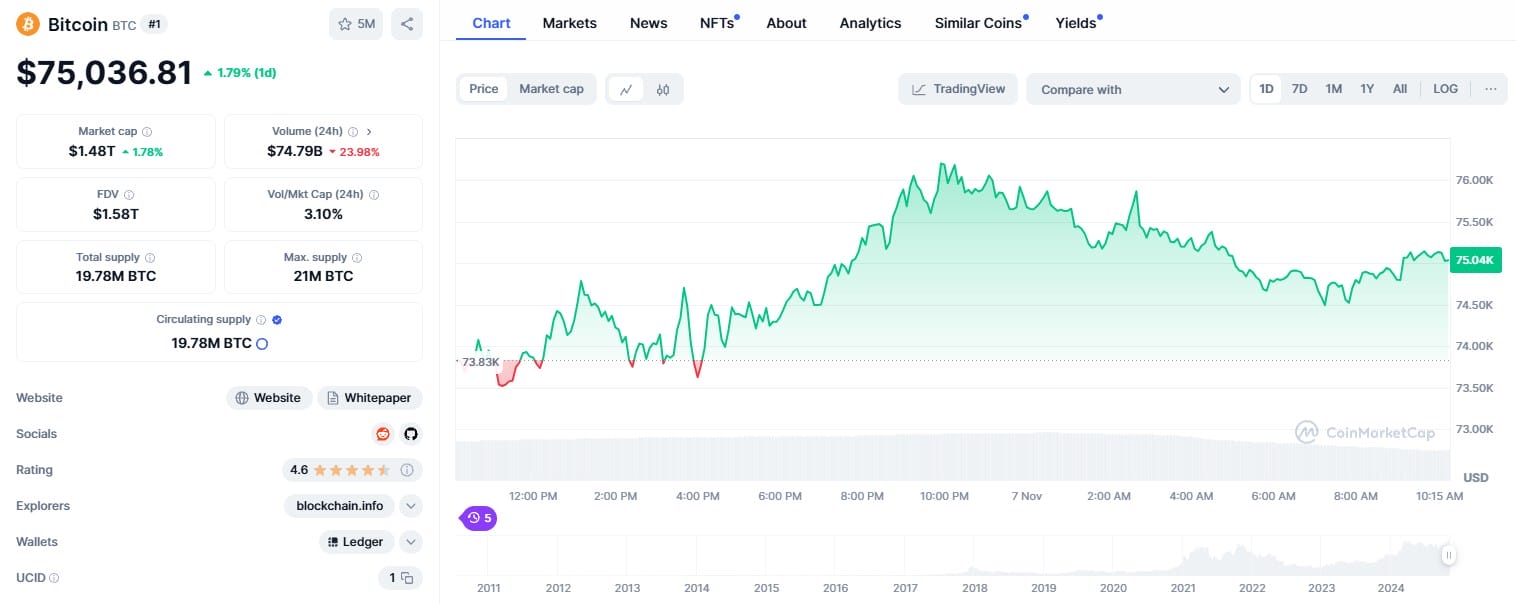Set chart range to 1Y
The height and width of the screenshot is (604, 1516).
(1367, 89)
